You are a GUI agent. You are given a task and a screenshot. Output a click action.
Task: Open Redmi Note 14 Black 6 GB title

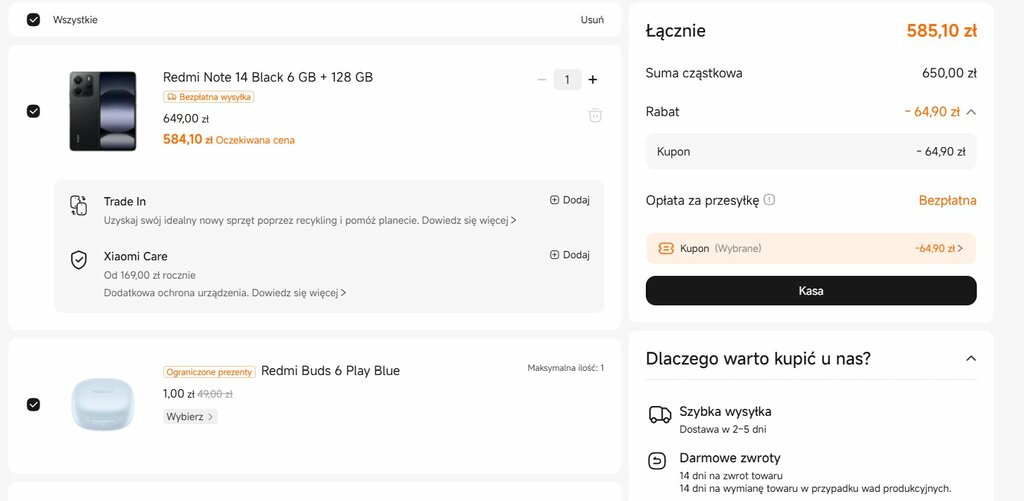pyautogui.click(x=268, y=77)
